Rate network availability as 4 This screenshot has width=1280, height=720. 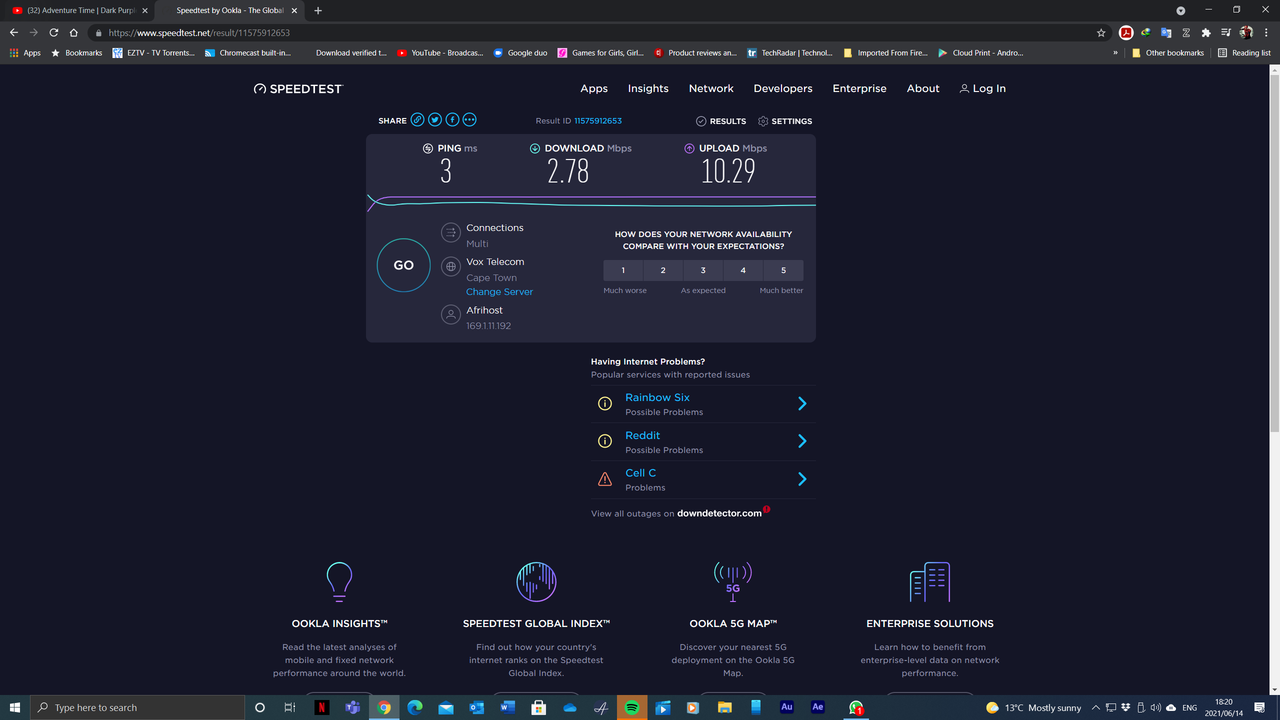pyautogui.click(x=743, y=270)
